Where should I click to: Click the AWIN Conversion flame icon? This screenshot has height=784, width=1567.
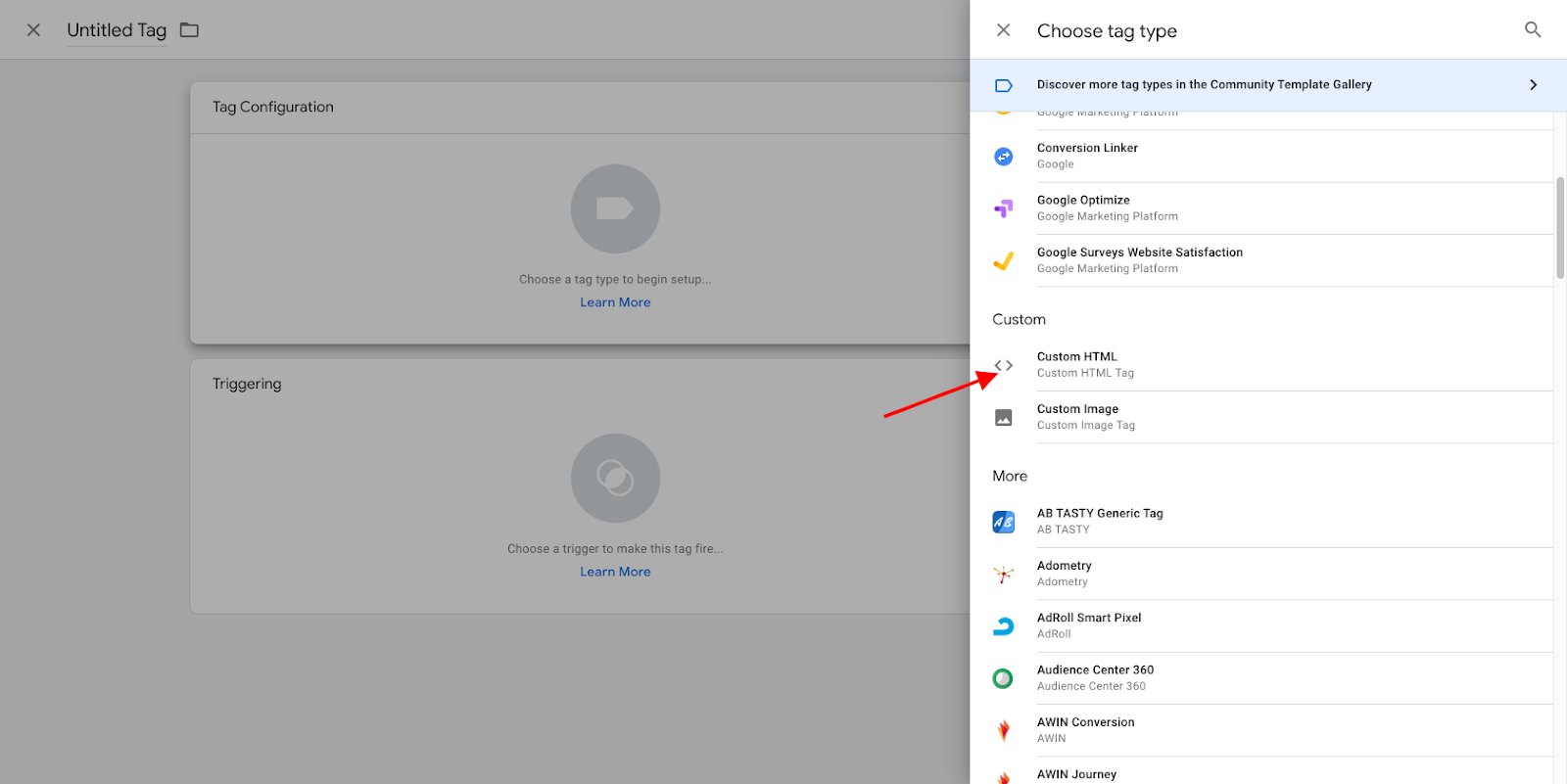tap(1004, 730)
